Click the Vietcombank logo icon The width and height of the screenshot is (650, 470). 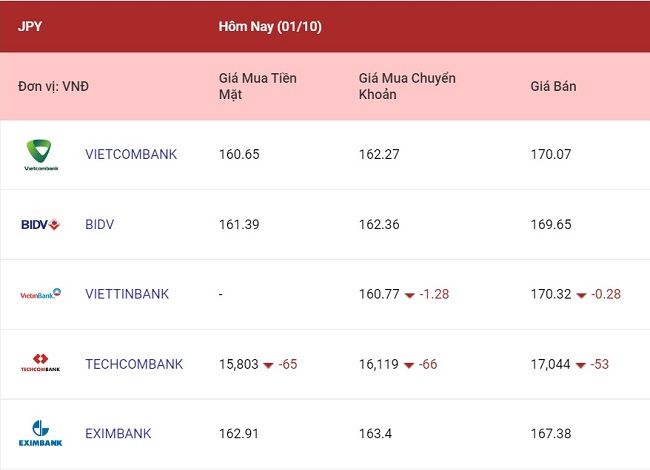[41, 155]
